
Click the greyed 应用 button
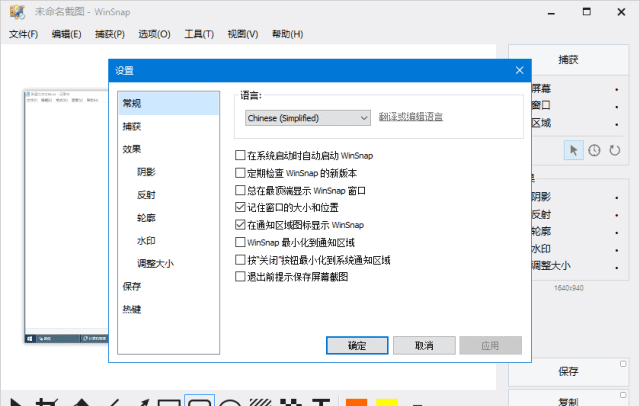pyautogui.click(x=490, y=346)
